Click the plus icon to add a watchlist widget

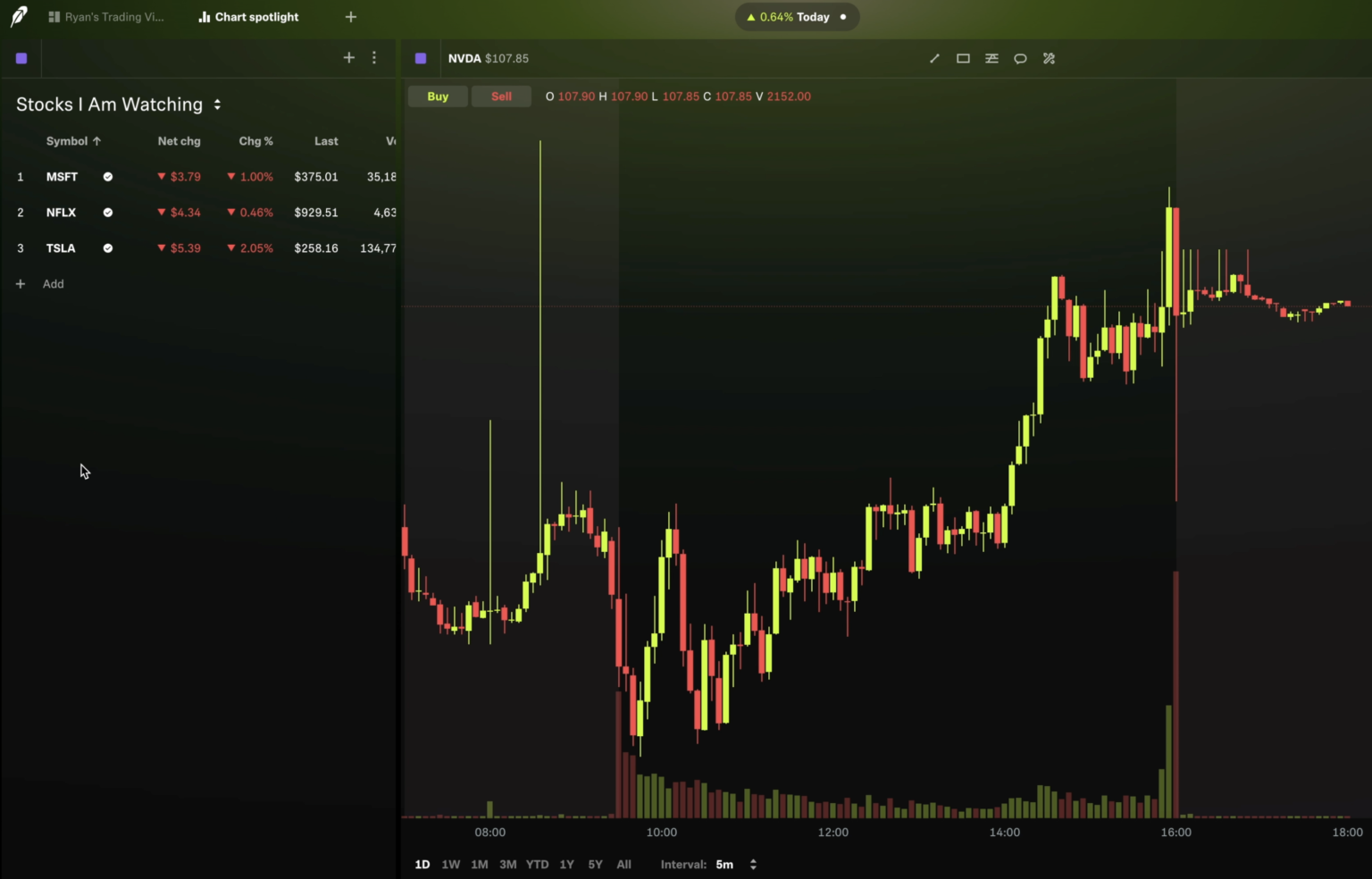(x=349, y=57)
